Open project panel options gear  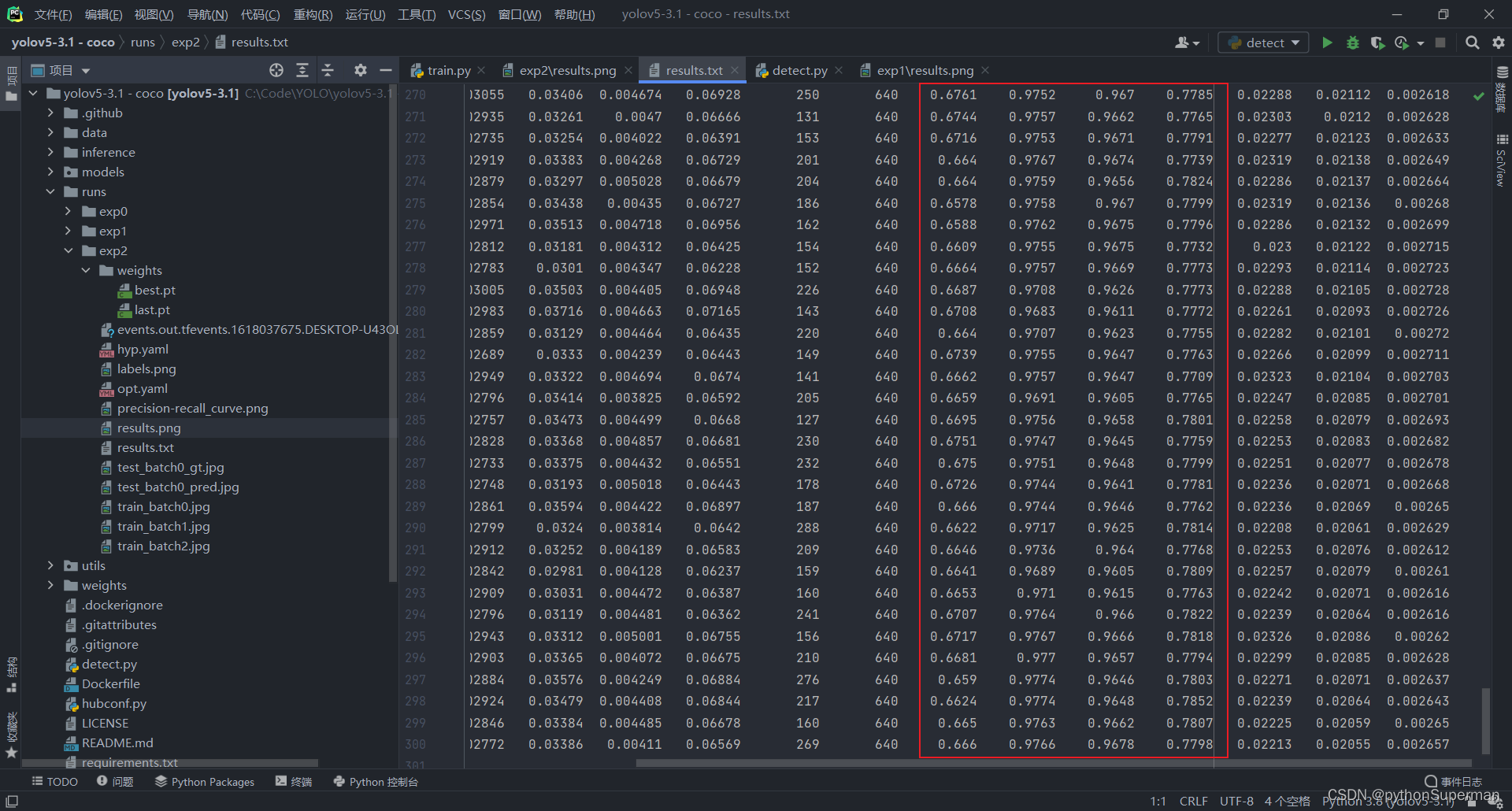pyautogui.click(x=361, y=70)
